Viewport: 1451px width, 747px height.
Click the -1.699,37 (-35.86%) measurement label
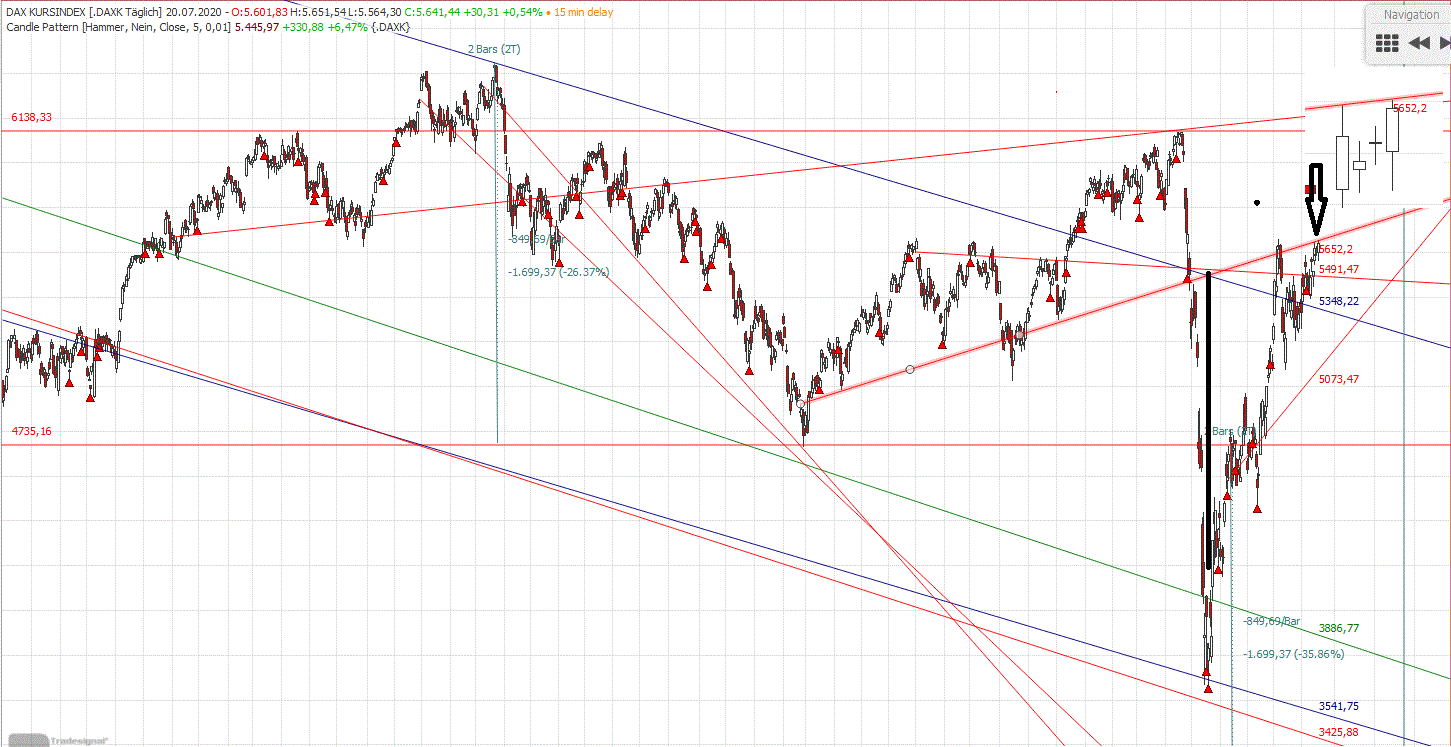tap(1292, 654)
